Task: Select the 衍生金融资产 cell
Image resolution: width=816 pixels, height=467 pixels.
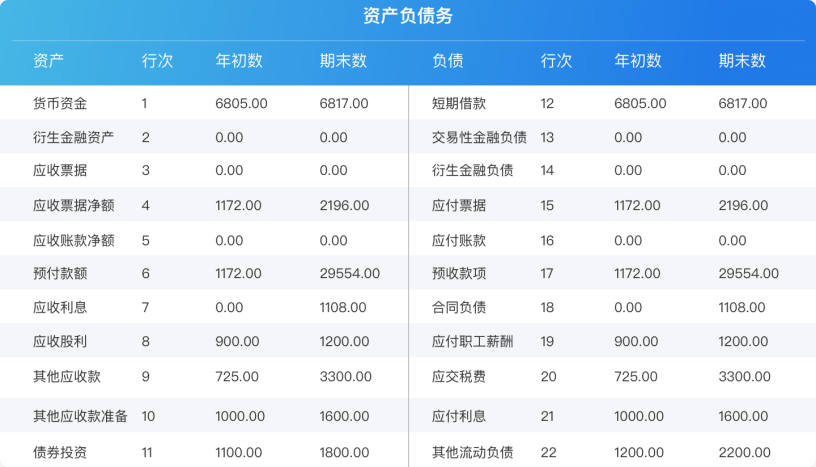Action: tap(73, 137)
